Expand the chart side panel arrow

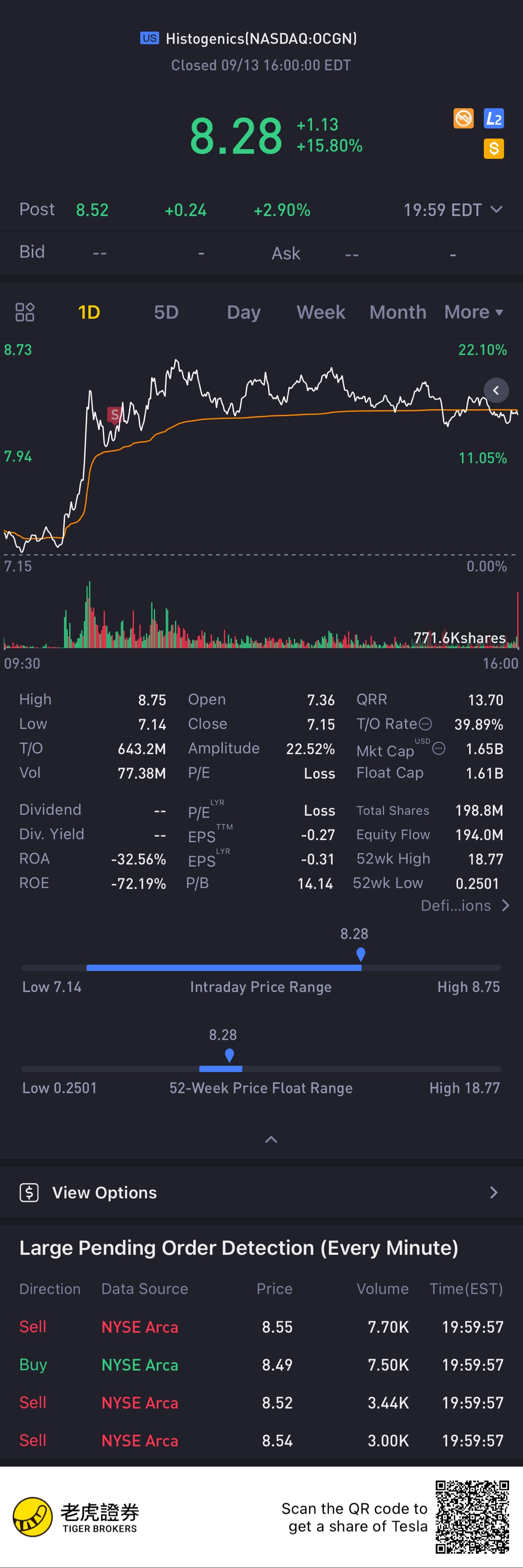(x=496, y=390)
